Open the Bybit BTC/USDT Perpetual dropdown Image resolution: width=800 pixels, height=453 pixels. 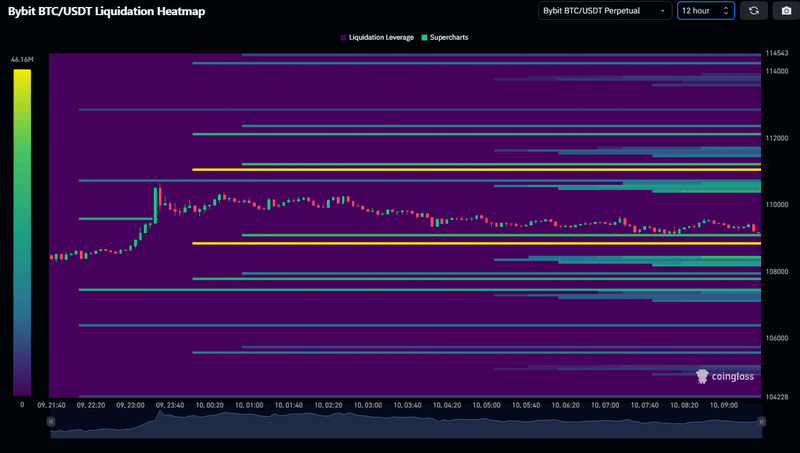click(x=605, y=11)
